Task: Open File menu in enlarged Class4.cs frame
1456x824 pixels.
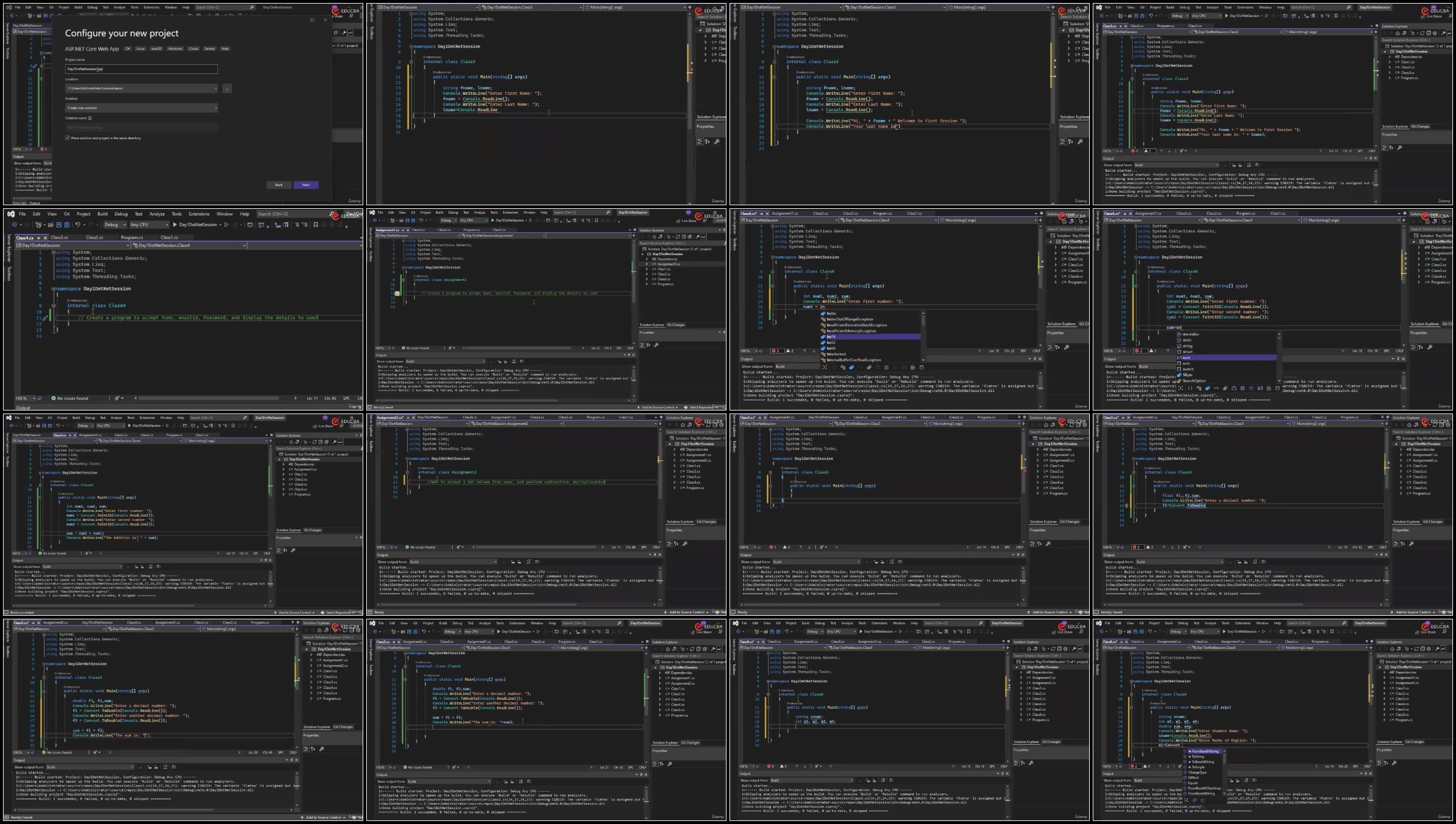Action: 22,214
